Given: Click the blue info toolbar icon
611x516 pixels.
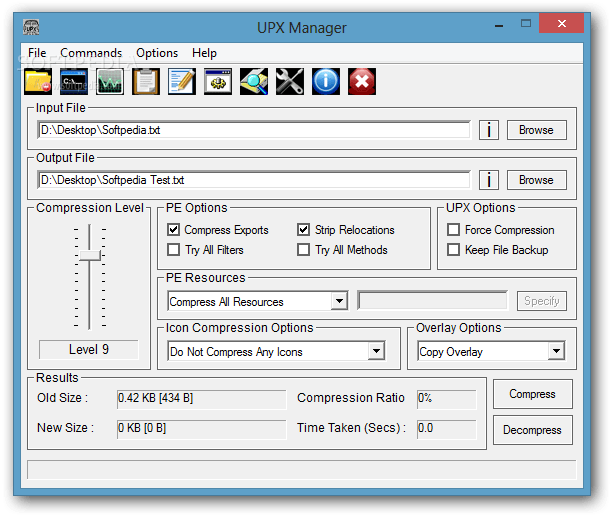Looking at the screenshot, I should coord(326,81).
